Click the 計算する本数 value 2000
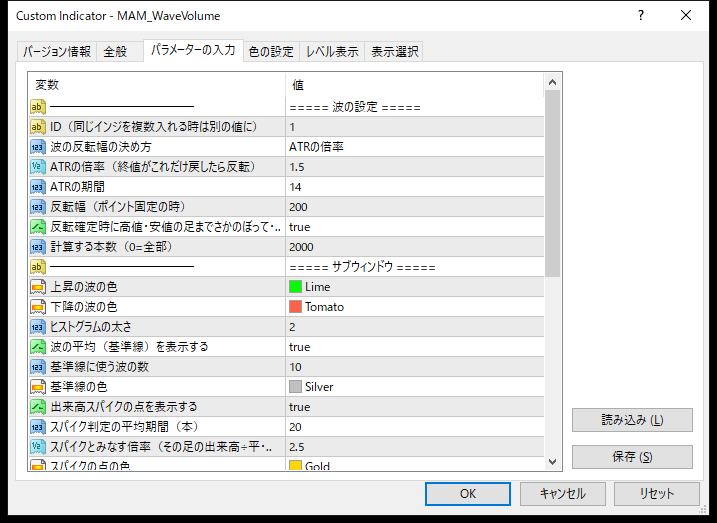Screen dimensions: 717x523 point(415,247)
